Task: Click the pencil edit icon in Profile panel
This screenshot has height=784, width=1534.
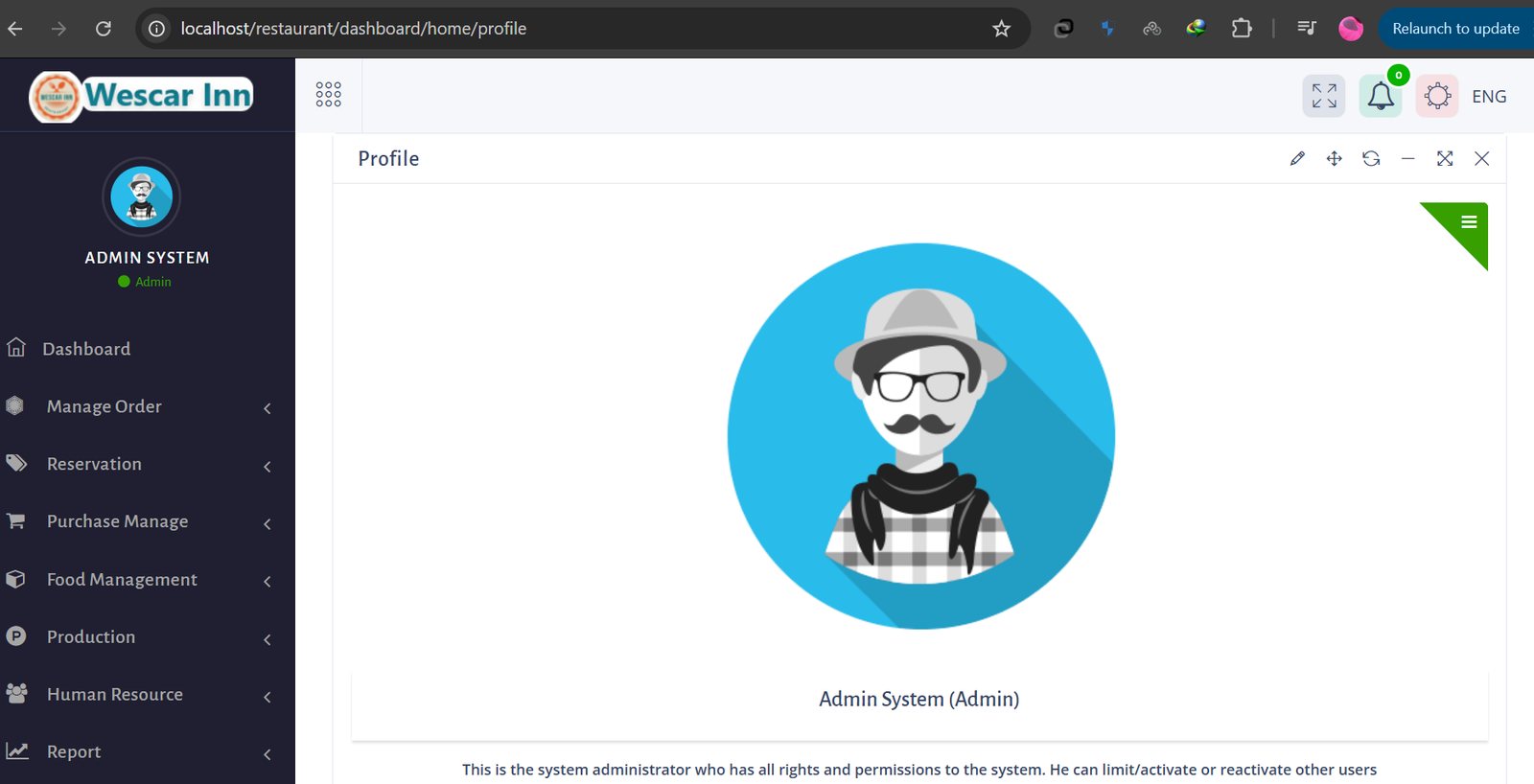Action: point(1297,159)
